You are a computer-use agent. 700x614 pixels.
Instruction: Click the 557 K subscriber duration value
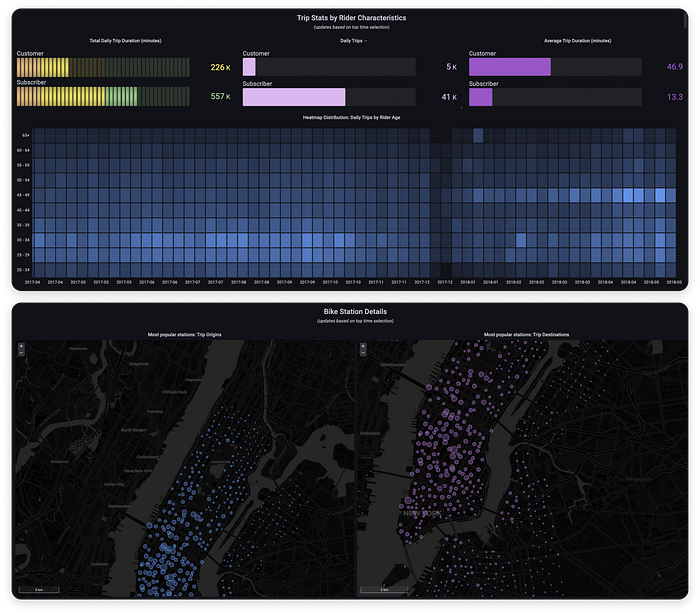[221, 96]
